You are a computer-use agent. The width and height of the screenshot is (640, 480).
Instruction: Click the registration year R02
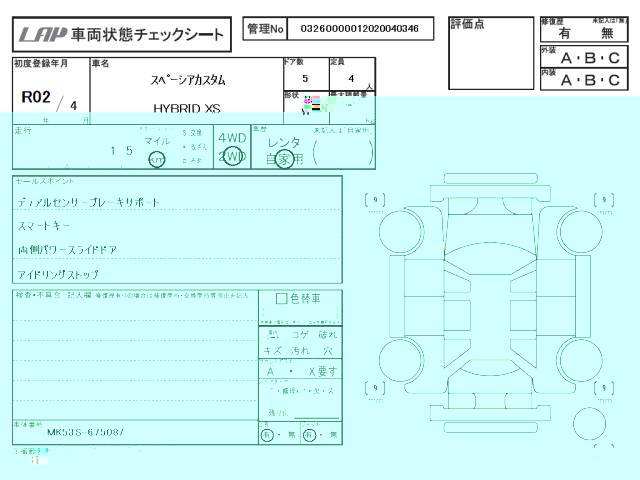click(36, 97)
